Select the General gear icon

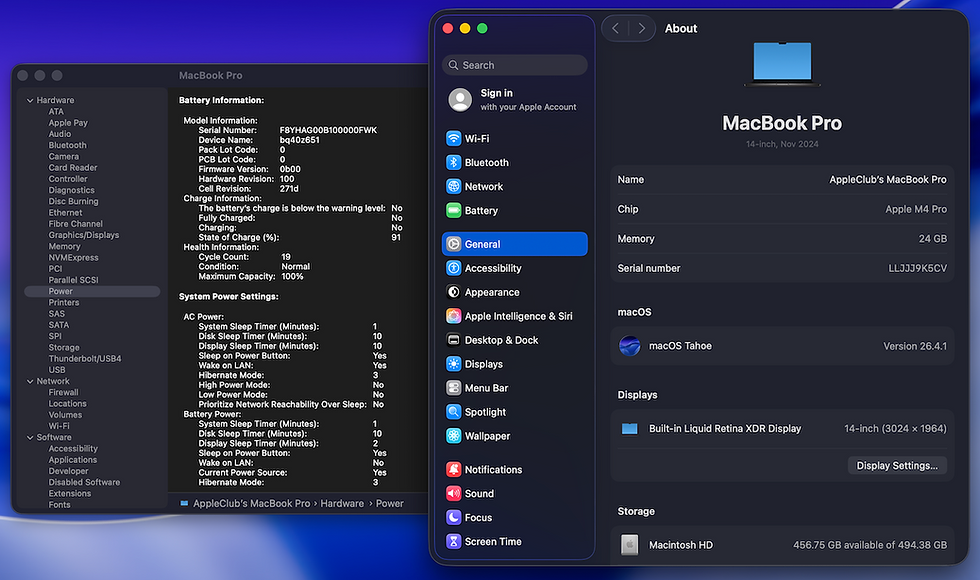(454, 244)
